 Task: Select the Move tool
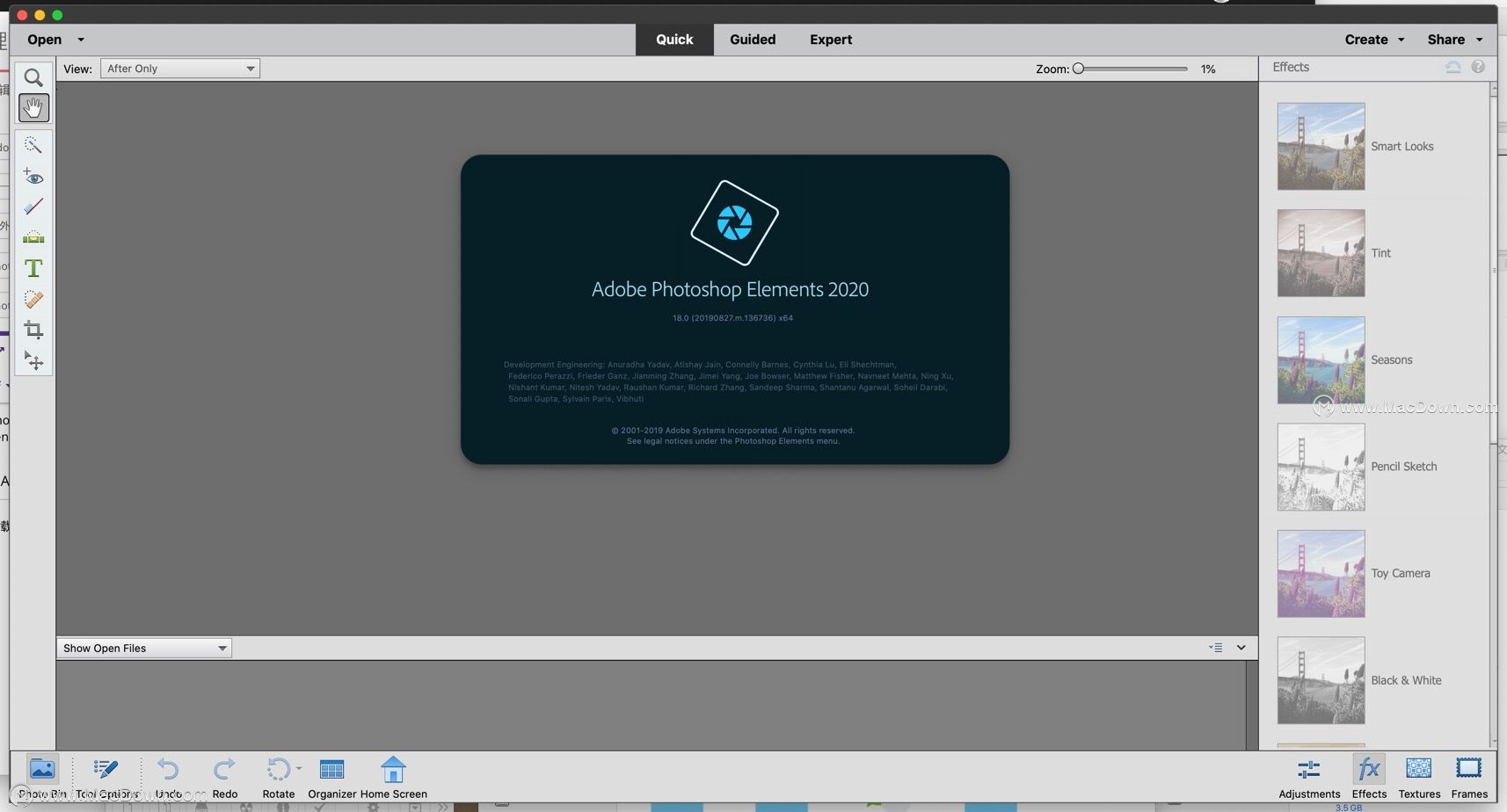(33, 361)
